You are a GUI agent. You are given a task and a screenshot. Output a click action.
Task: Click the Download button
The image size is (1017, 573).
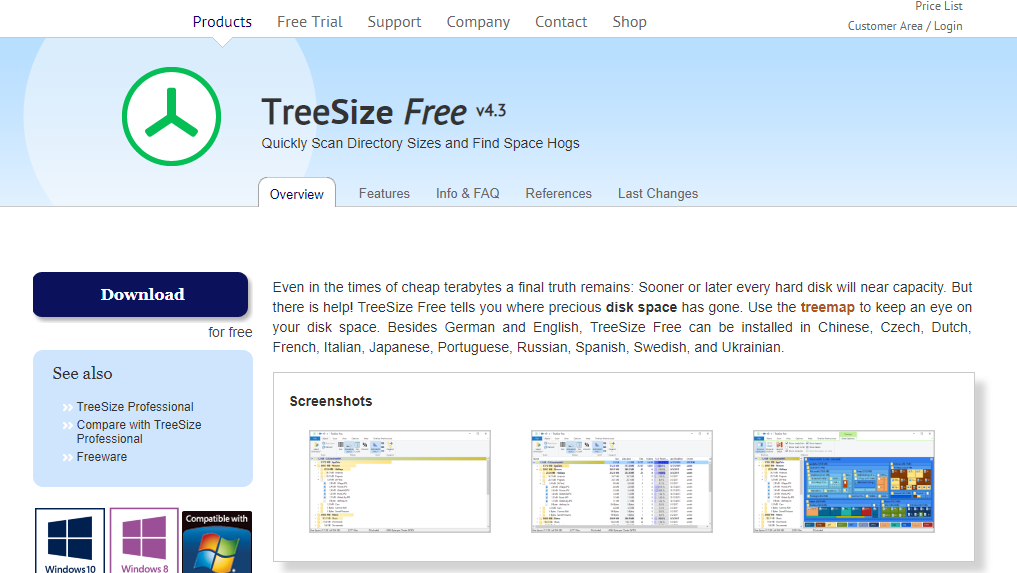(x=141, y=295)
